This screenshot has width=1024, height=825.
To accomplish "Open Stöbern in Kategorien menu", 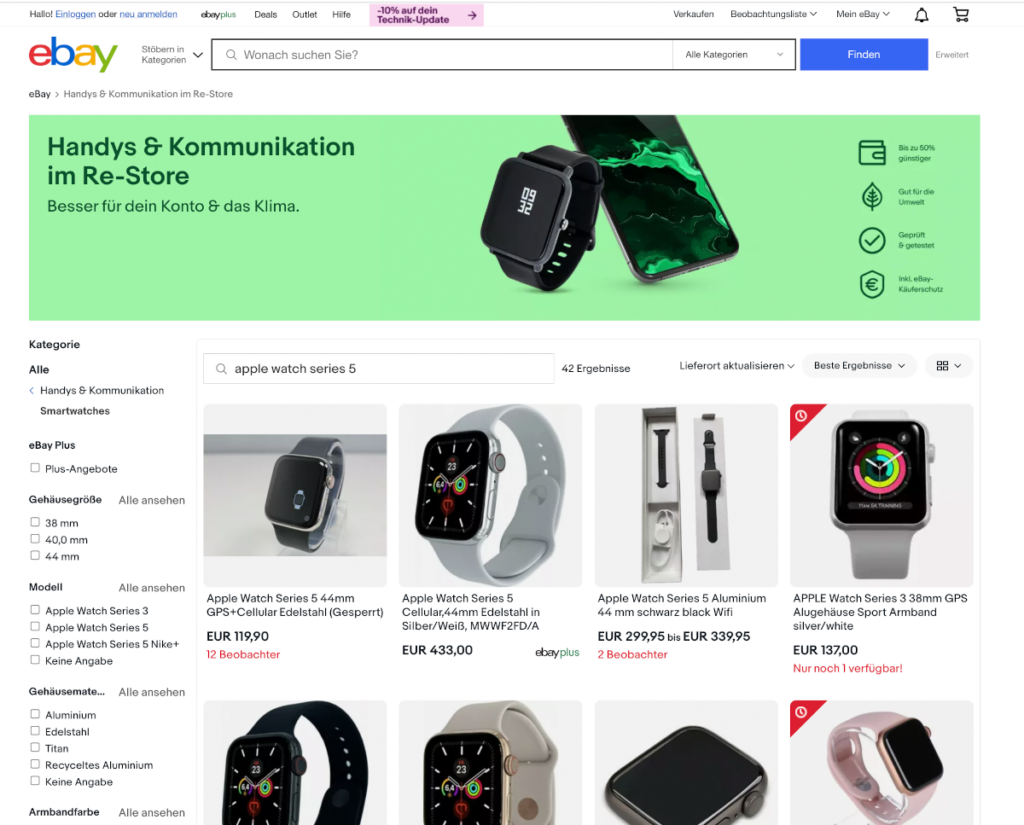I will [x=172, y=55].
